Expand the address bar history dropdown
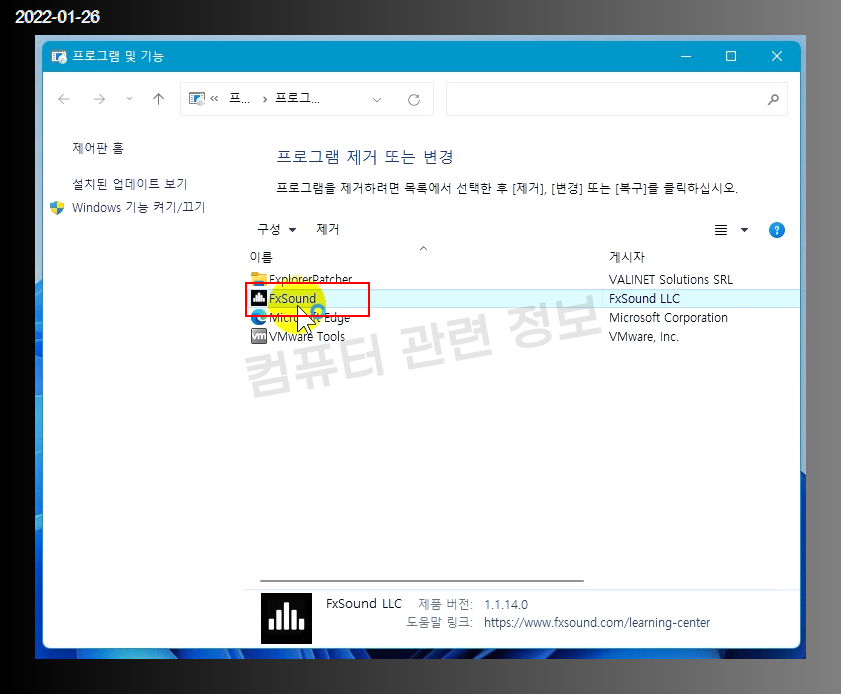Viewport: 841px width, 694px height. coord(377,100)
